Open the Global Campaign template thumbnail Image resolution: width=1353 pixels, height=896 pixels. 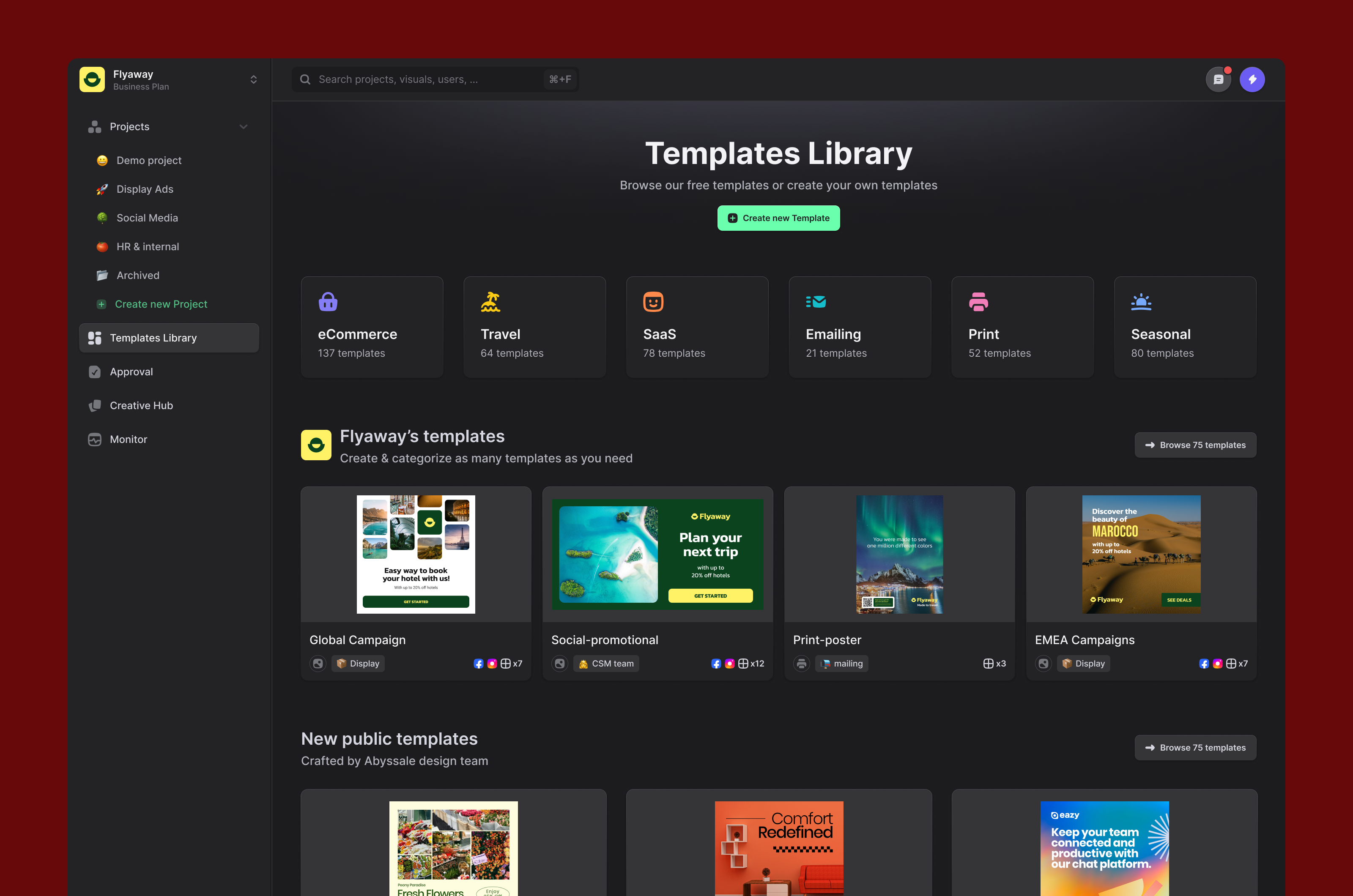(x=416, y=554)
